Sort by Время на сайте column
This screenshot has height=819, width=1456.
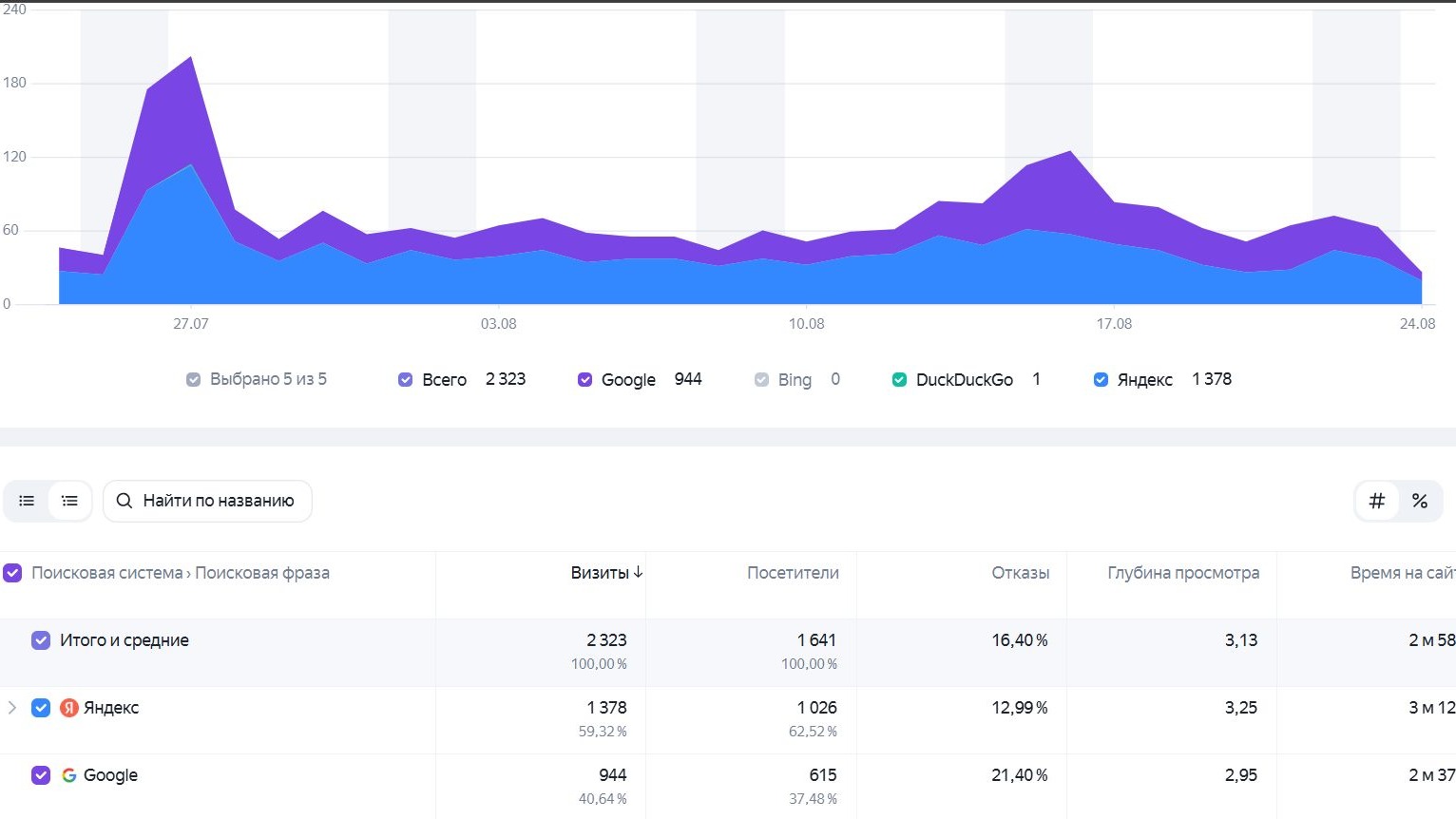coord(1403,573)
